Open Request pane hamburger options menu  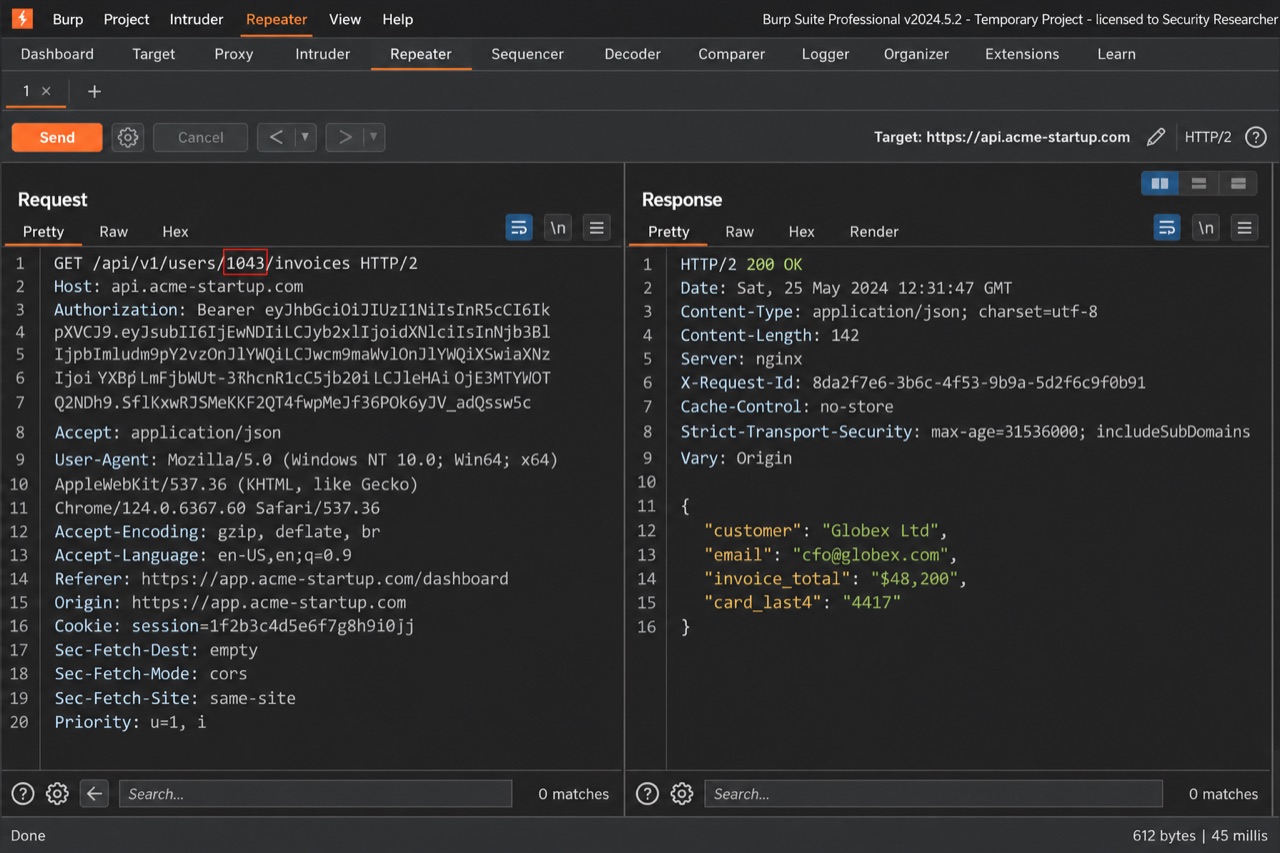click(x=597, y=228)
